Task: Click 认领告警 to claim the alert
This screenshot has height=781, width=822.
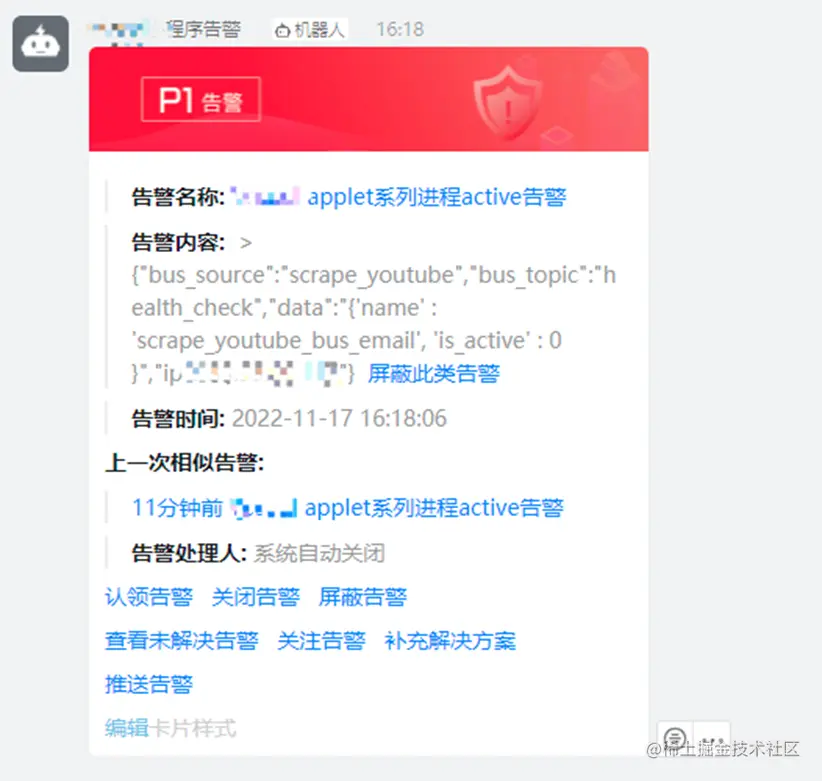Action: click(x=149, y=597)
